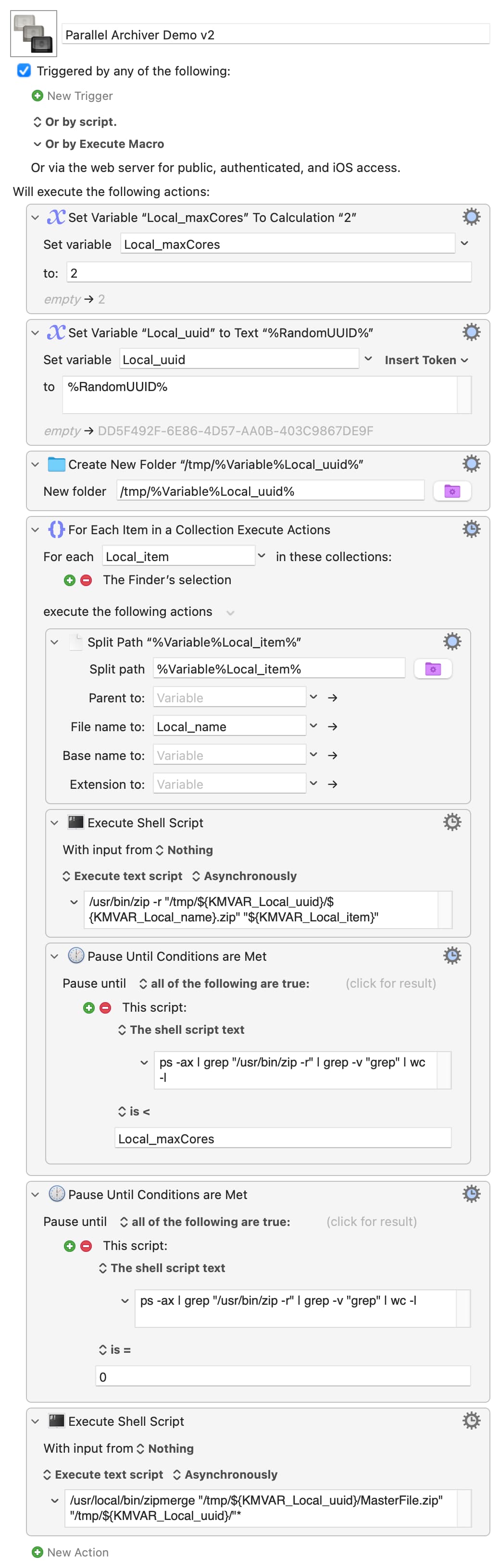
Task: Add collection with green plus near Finder's selection
Action: pyautogui.click(x=69, y=580)
